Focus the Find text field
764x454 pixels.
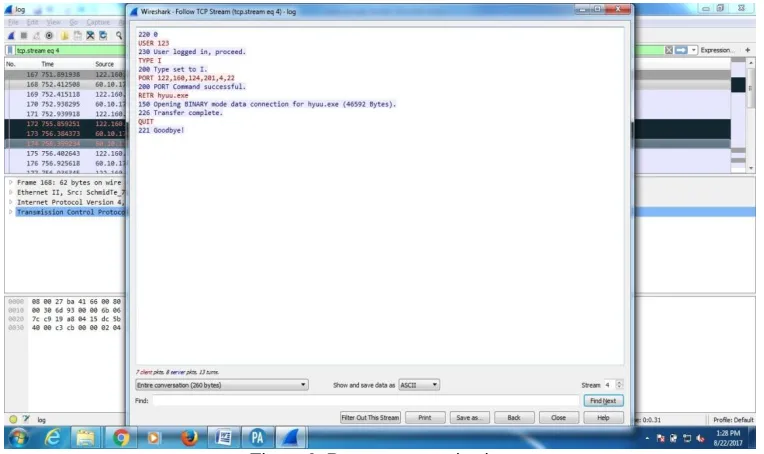(365, 400)
